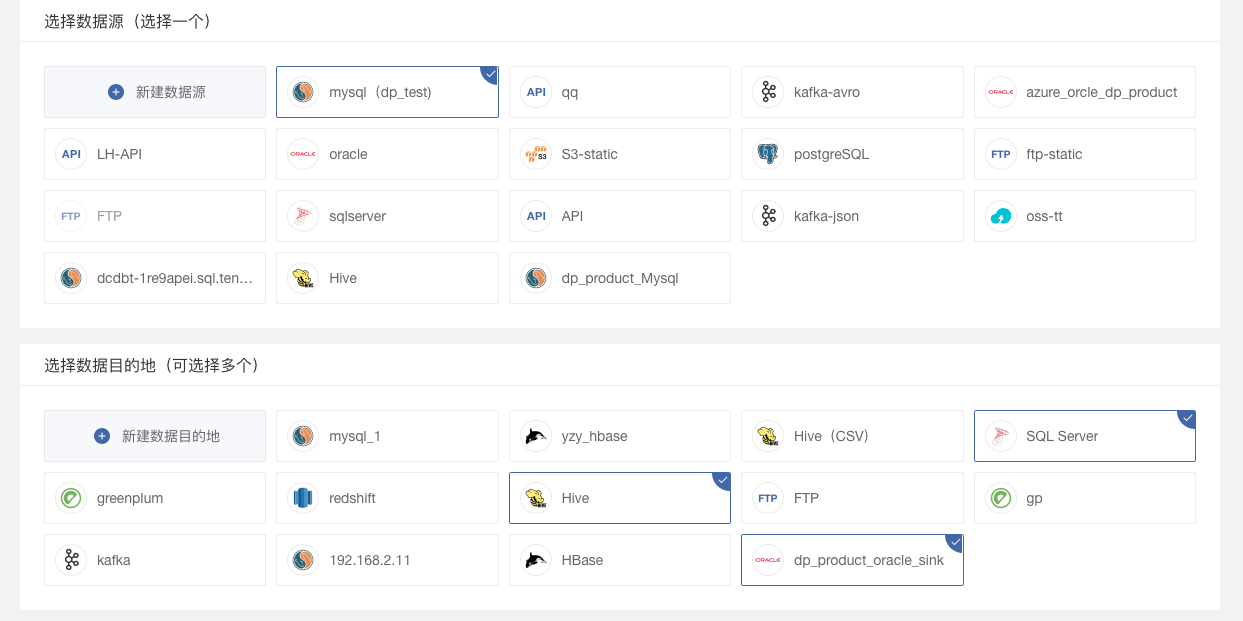Click the postgreSQL elephant icon
Screen dimensions: 1243x621
[769, 154]
